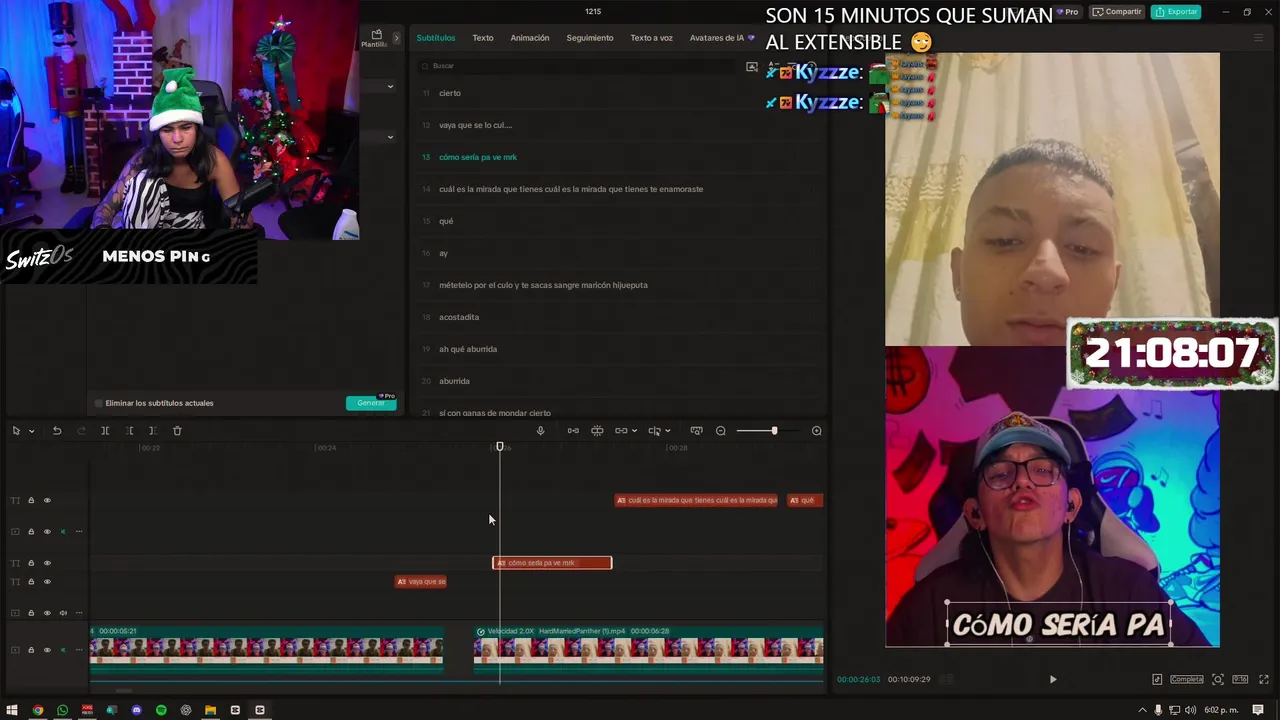The image size is (1280, 720).
Task: Open Google Chrome from the taskbar
Action: 38,710
